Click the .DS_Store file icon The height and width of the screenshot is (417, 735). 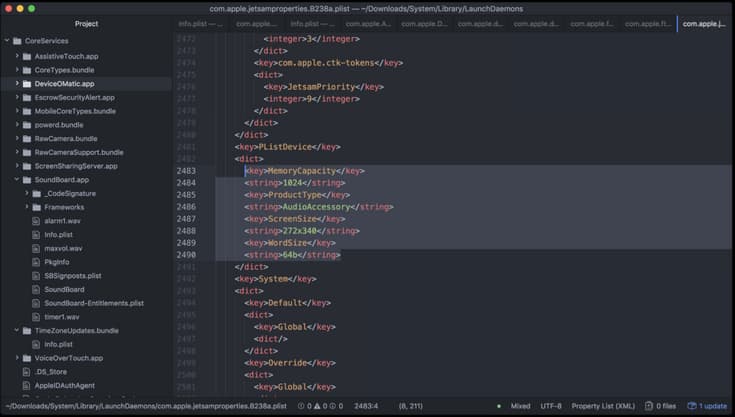coord(27,372)
